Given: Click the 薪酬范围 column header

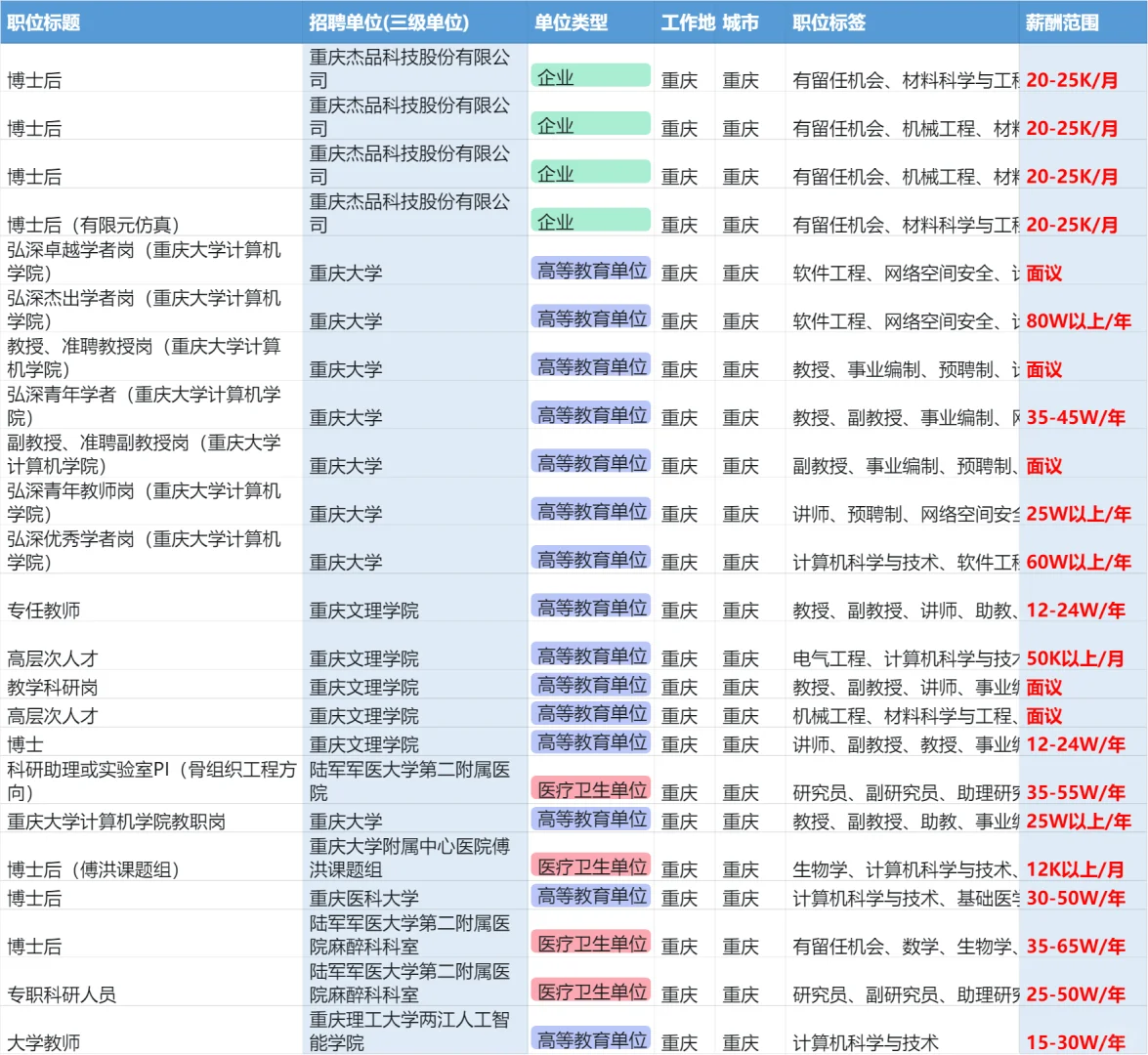Looking at the screenshot, I should 1083,22.
